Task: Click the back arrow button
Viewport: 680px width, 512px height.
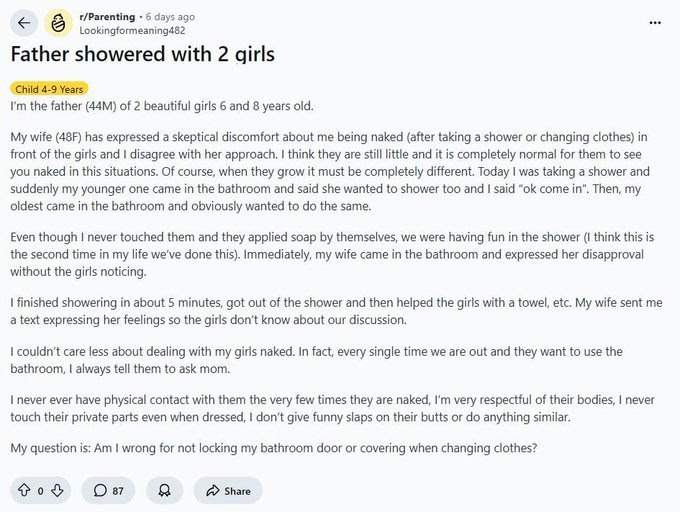Action: [25, 23]
